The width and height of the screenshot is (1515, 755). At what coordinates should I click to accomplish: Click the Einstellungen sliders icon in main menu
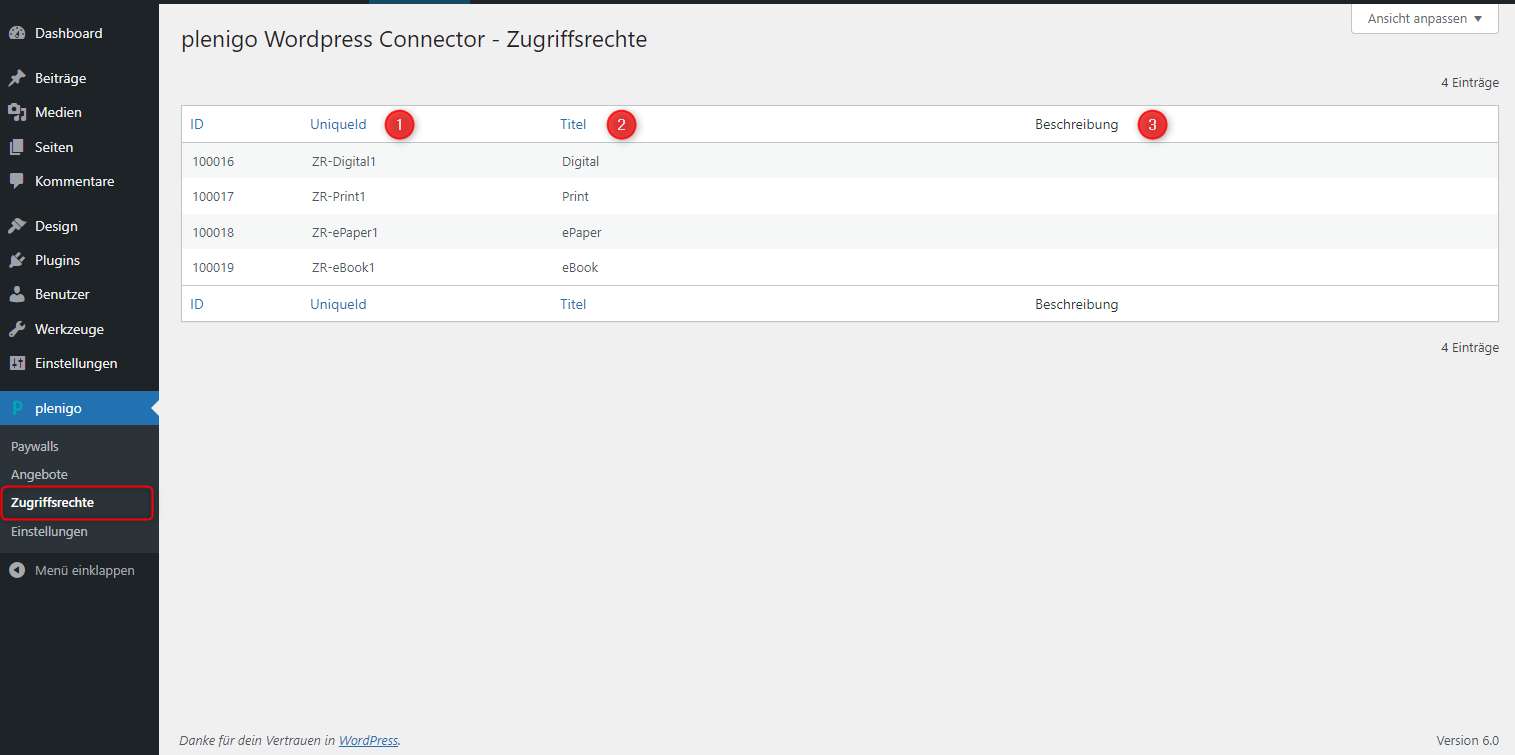point(17,363)
